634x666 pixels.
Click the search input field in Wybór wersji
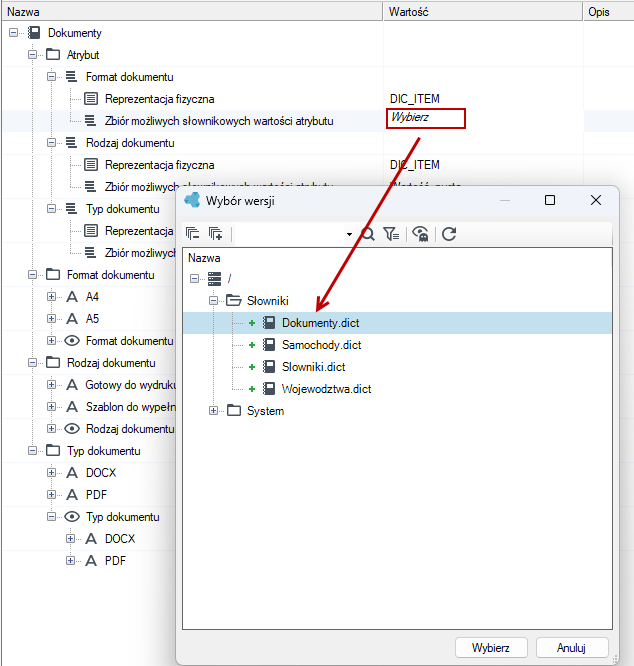290,234
